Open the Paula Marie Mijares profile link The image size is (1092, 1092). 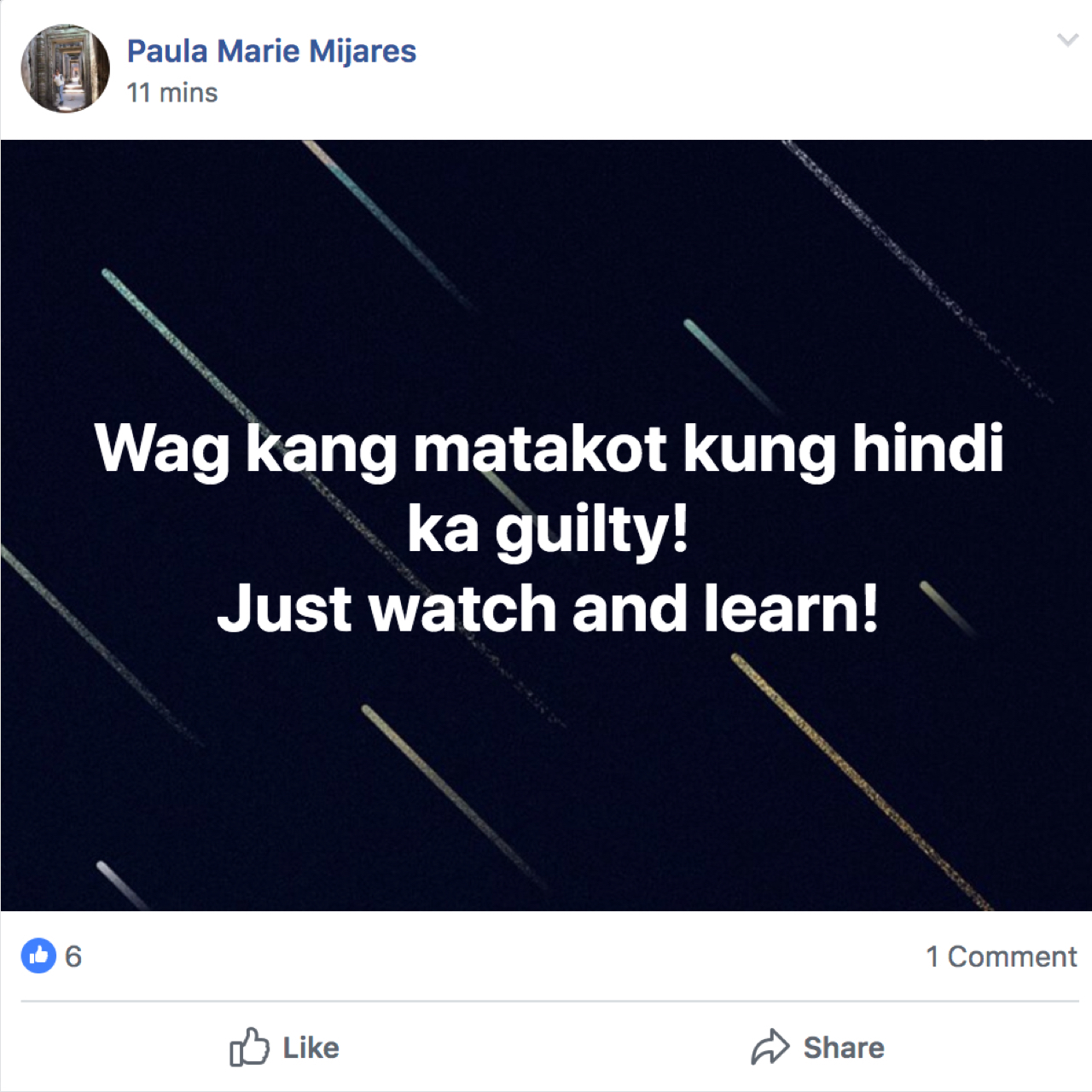point(271,51)
